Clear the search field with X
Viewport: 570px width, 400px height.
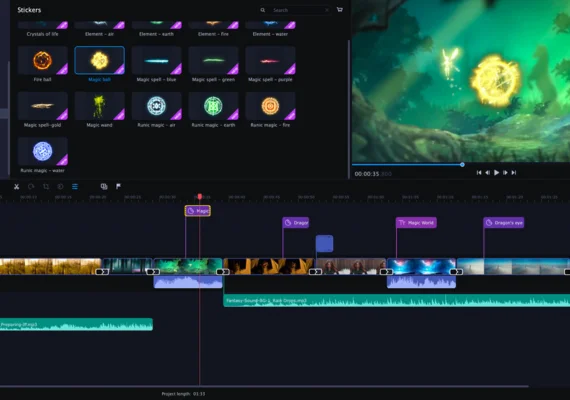(327, 10)
